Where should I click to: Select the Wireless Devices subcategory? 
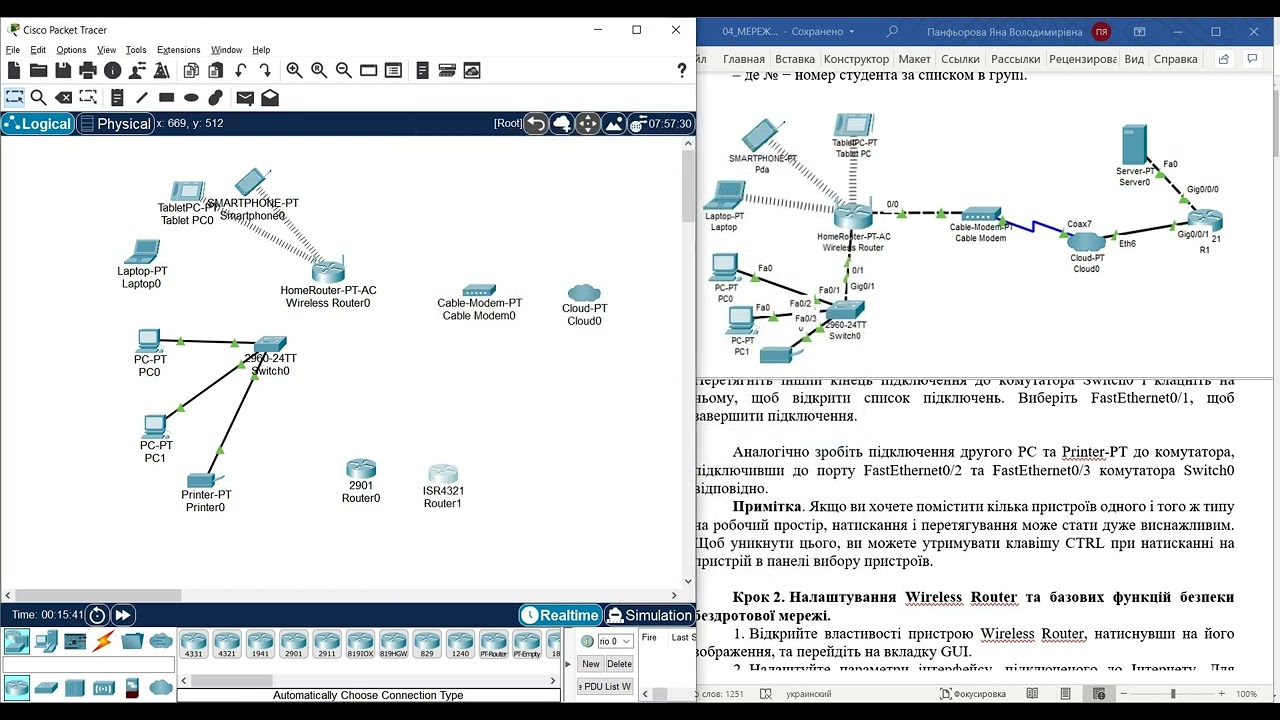[104, 687]
